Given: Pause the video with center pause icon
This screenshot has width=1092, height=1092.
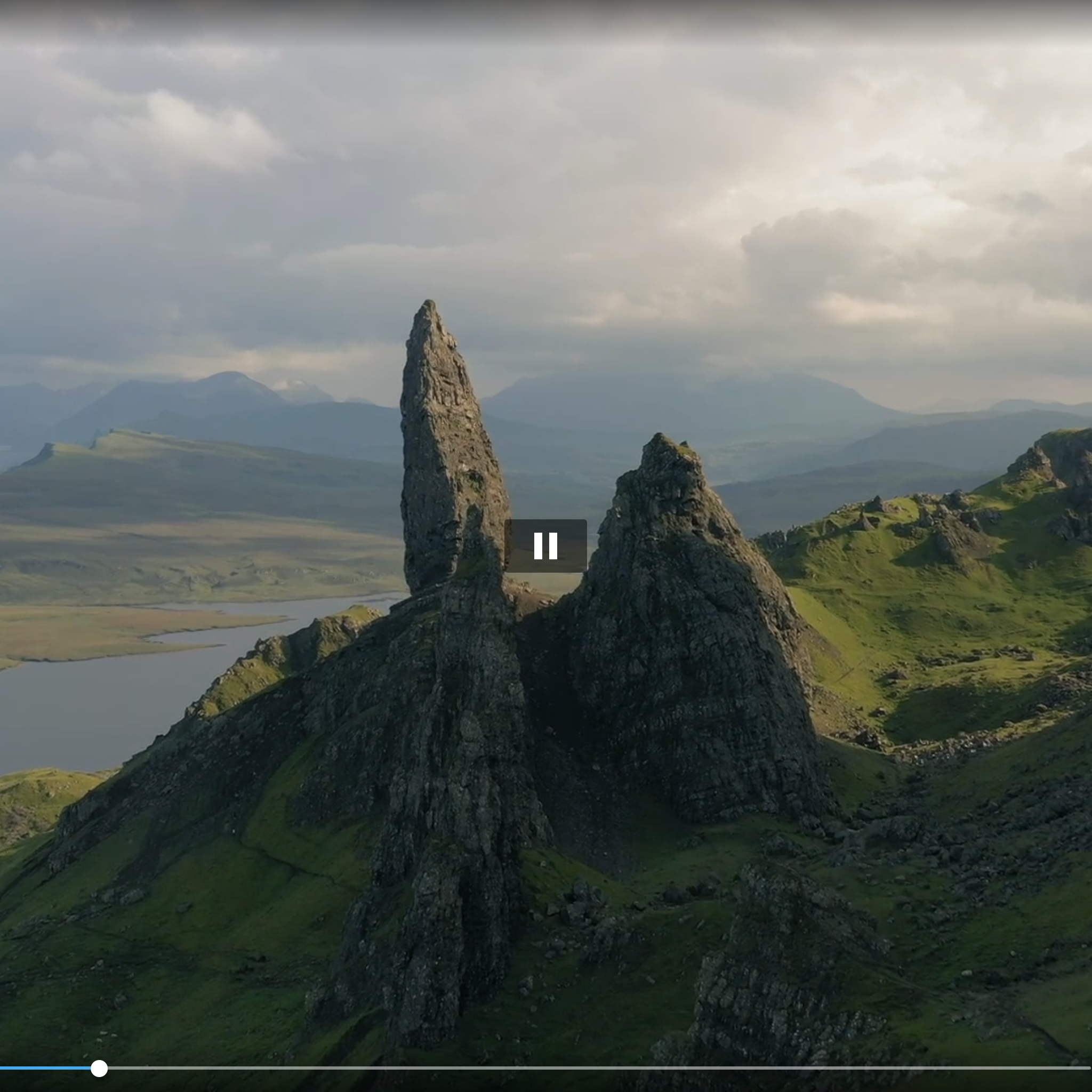Looking at the screenshot, I should [545, 545].
